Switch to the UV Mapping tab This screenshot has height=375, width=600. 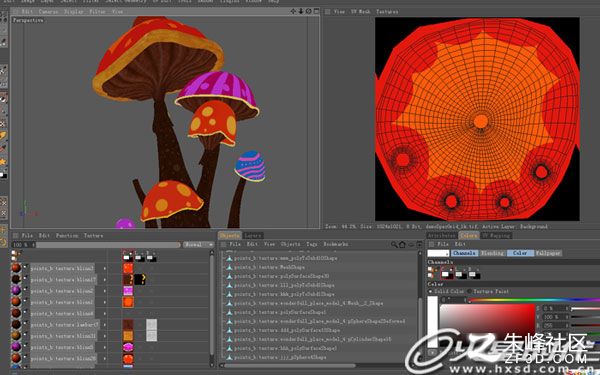pyautogui.click(x=496, y=236)
